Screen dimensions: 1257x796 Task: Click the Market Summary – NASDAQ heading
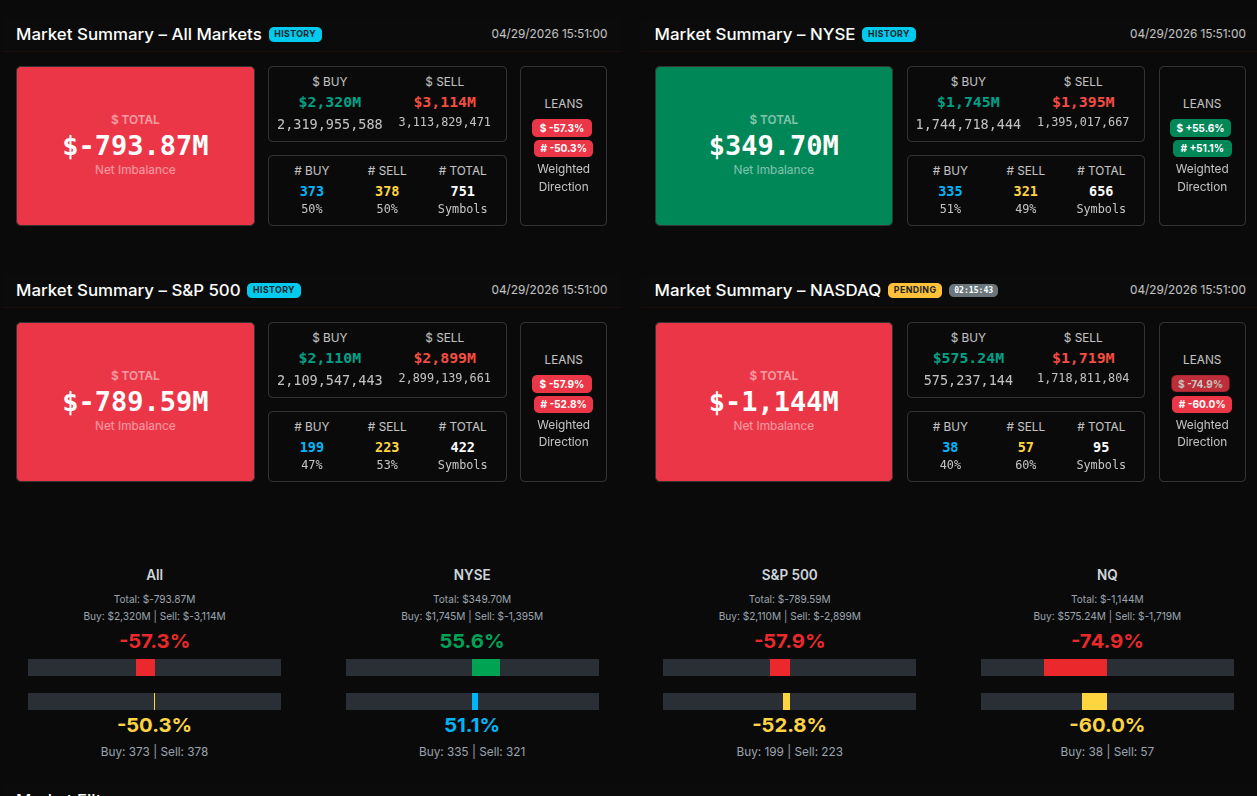[767, 290]
